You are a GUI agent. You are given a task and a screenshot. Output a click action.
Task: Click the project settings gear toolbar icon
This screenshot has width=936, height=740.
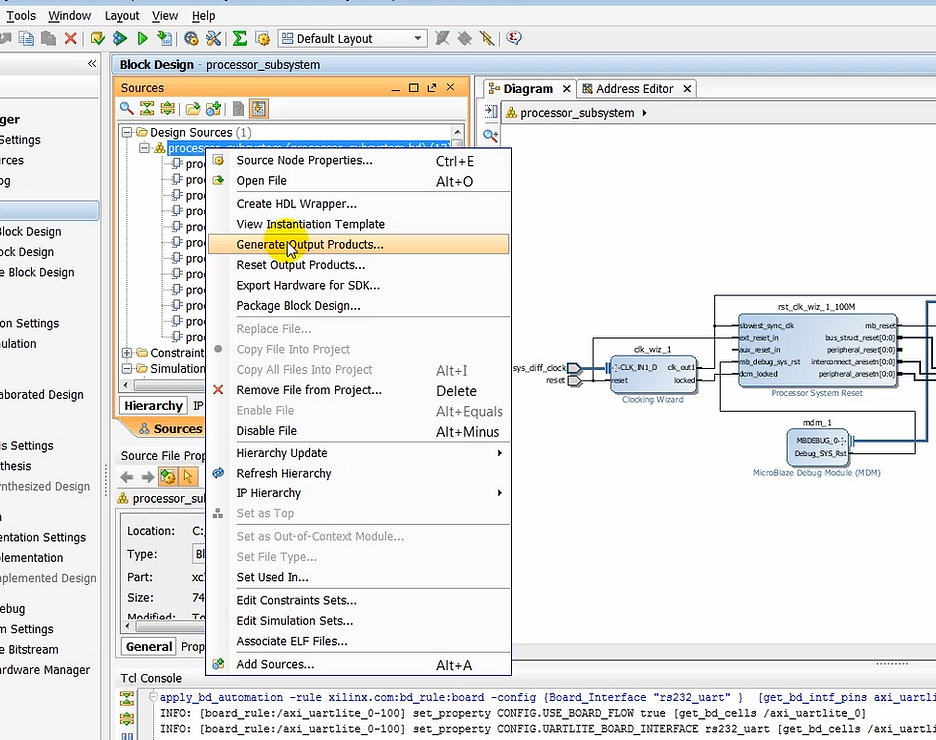pos(191,39)
